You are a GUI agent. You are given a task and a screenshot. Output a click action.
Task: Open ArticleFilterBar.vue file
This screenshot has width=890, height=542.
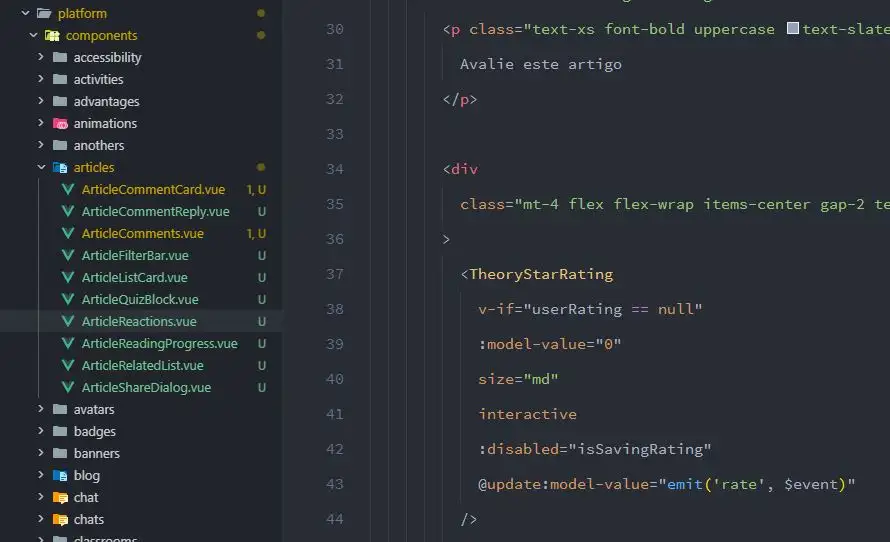pyautogui.click(x=135, y=255)
